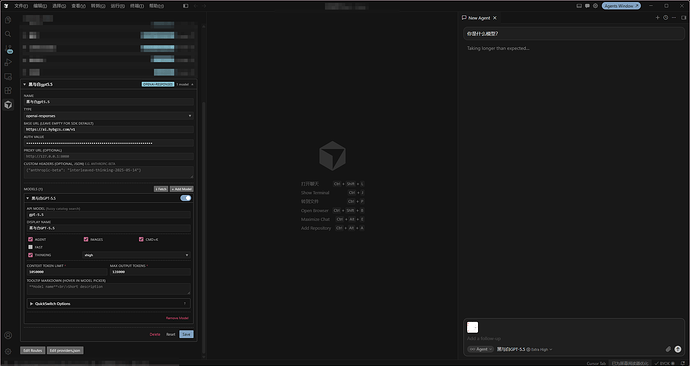
Task: Open the model picker in chat input
Action: pos(524,349)
